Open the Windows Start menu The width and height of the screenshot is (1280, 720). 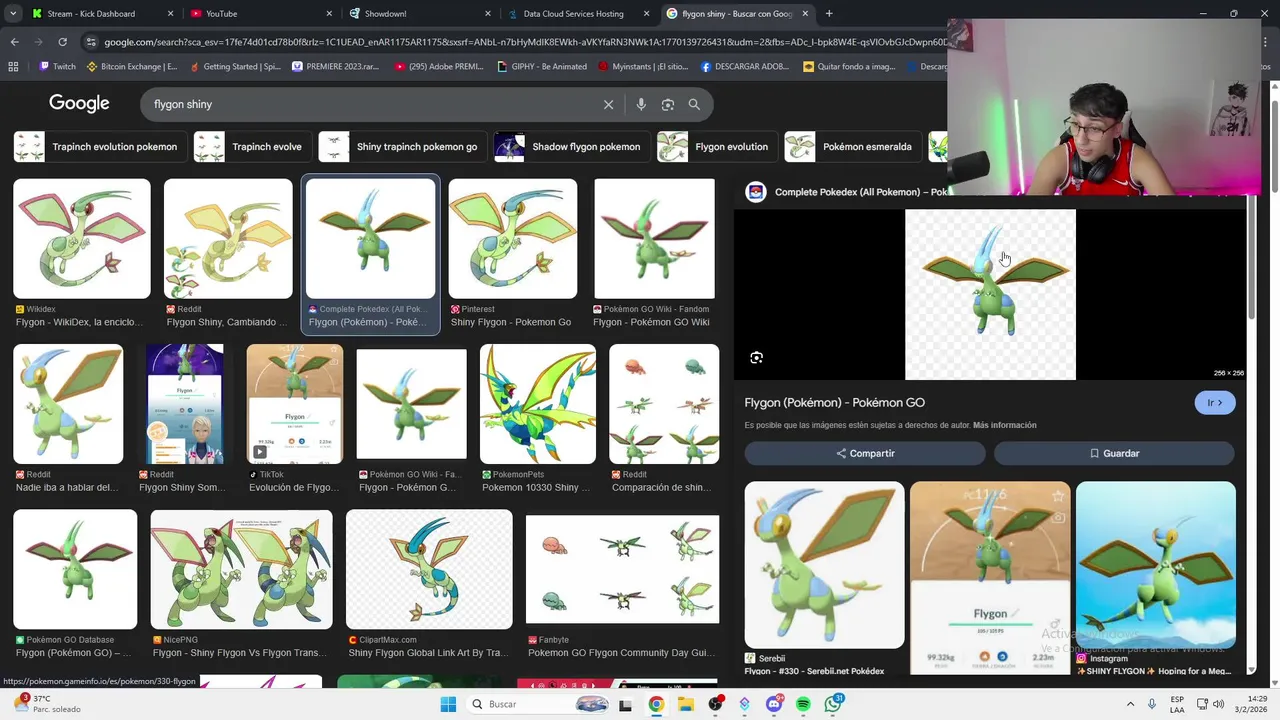[448, 704]
